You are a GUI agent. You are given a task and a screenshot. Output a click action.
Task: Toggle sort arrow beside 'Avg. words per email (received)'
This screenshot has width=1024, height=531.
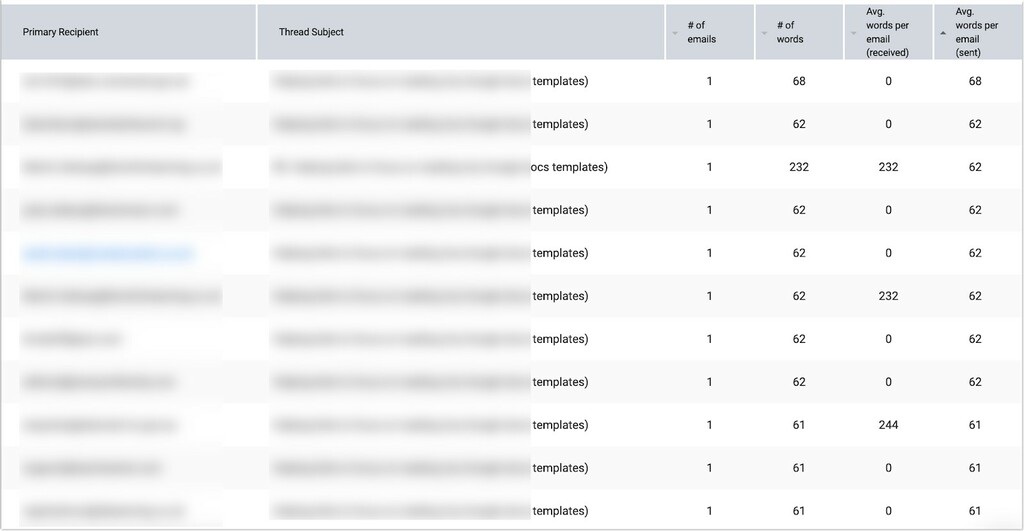click(854, 33)
